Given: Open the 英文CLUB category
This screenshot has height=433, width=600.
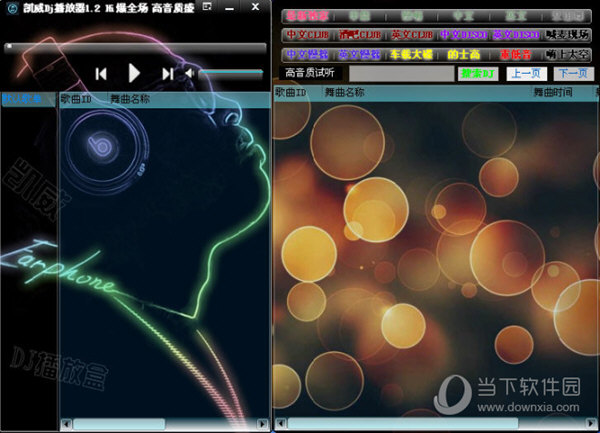Looking at the screenshot, I should pyautogui.click(x=412, y=35).
